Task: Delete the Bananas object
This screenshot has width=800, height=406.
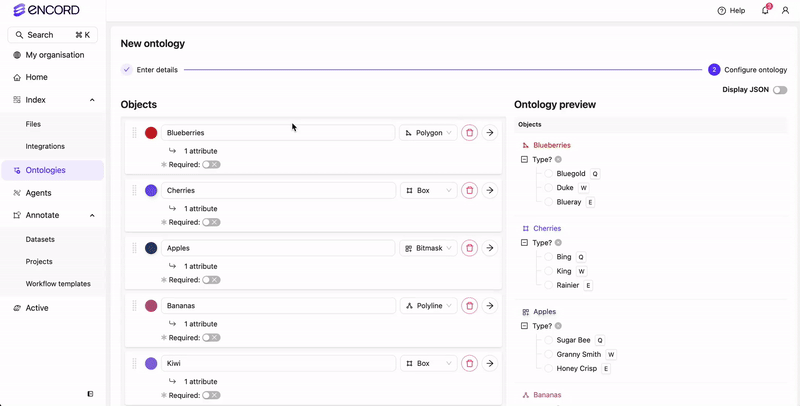Action: tap(469, 306)
